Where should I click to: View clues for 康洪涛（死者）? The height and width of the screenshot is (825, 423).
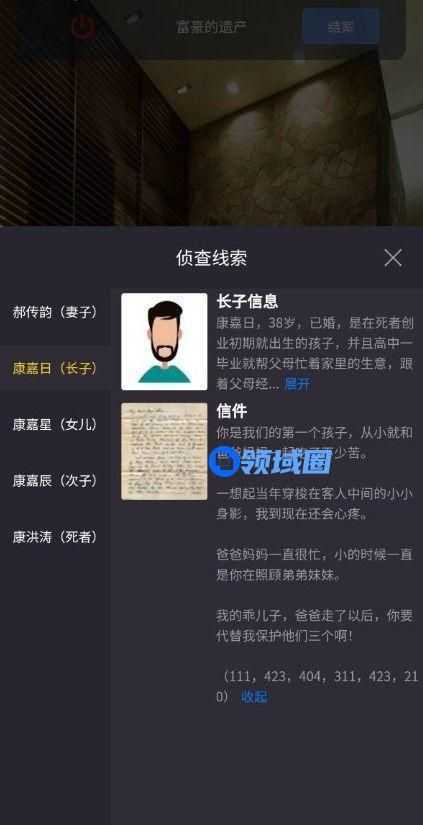pyautogui.click(x=55, y=537)
